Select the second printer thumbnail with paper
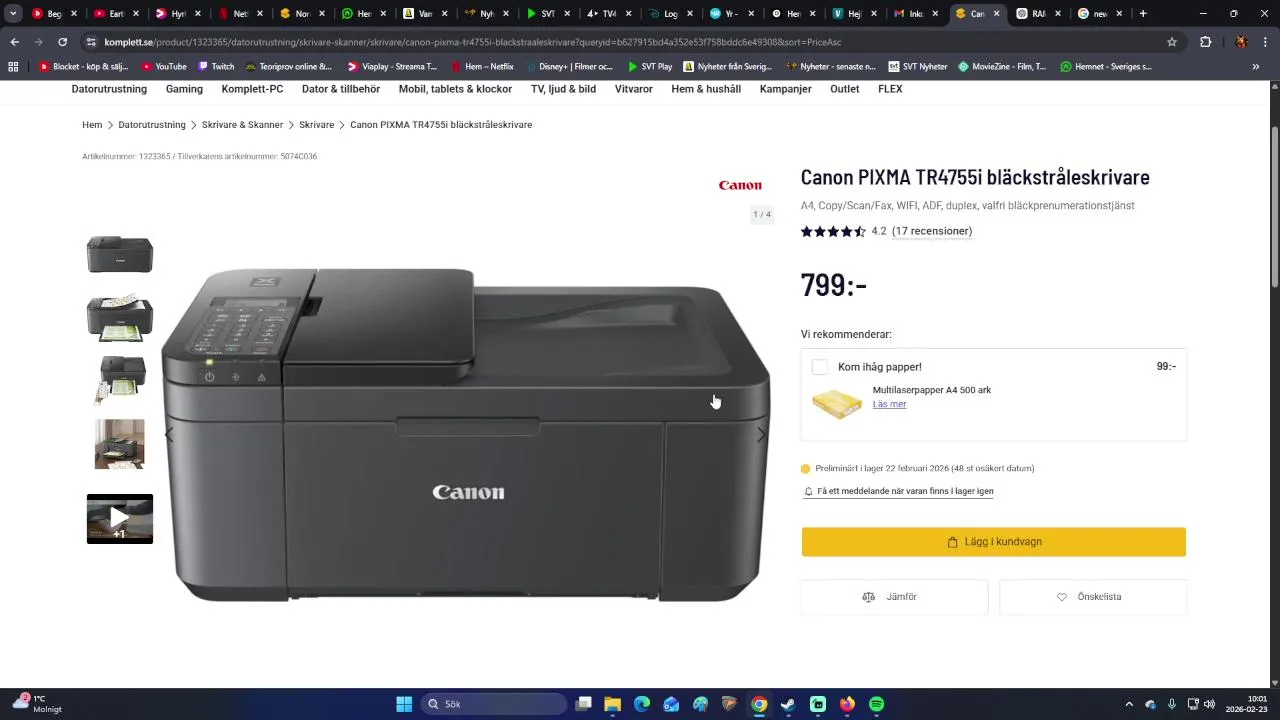Screen dimensions: 1280x720 click(x=120, y=318)
